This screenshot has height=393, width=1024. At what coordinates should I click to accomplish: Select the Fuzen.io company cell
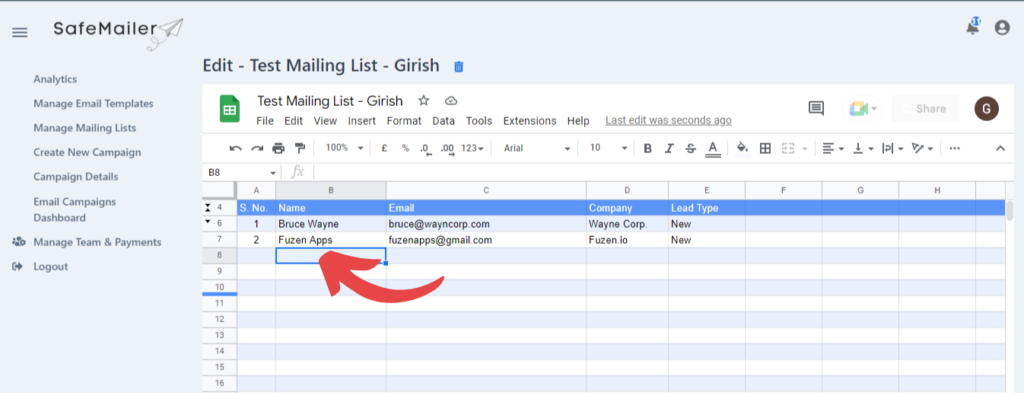click(627, 240)
